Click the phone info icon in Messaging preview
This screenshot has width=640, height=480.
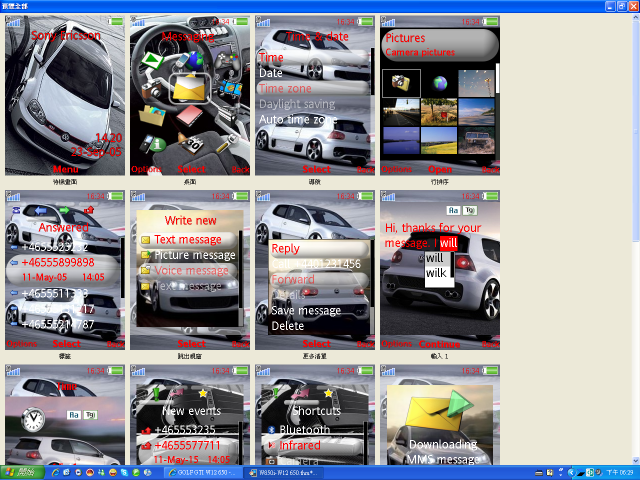(x=153, y=143)
